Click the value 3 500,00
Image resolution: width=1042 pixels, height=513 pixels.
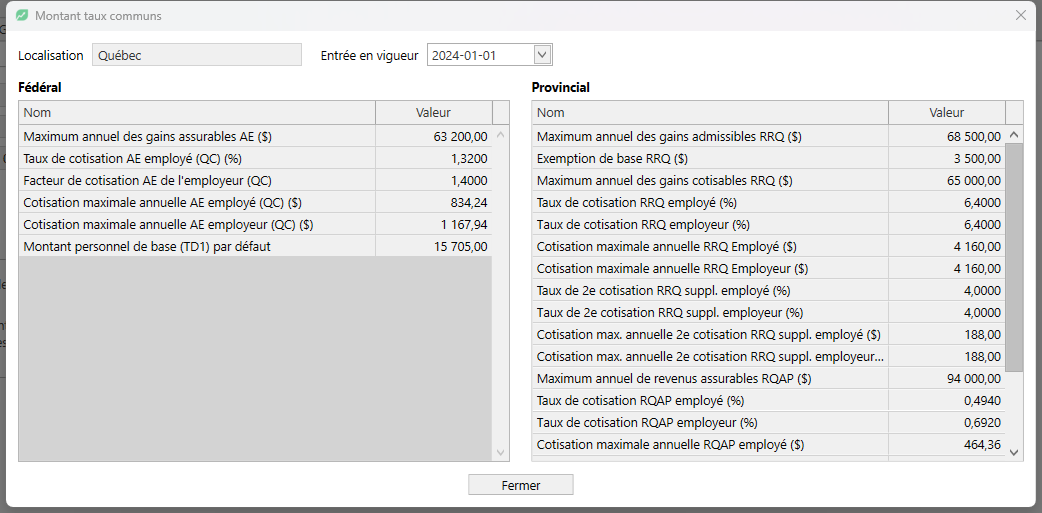pos(977,158)
